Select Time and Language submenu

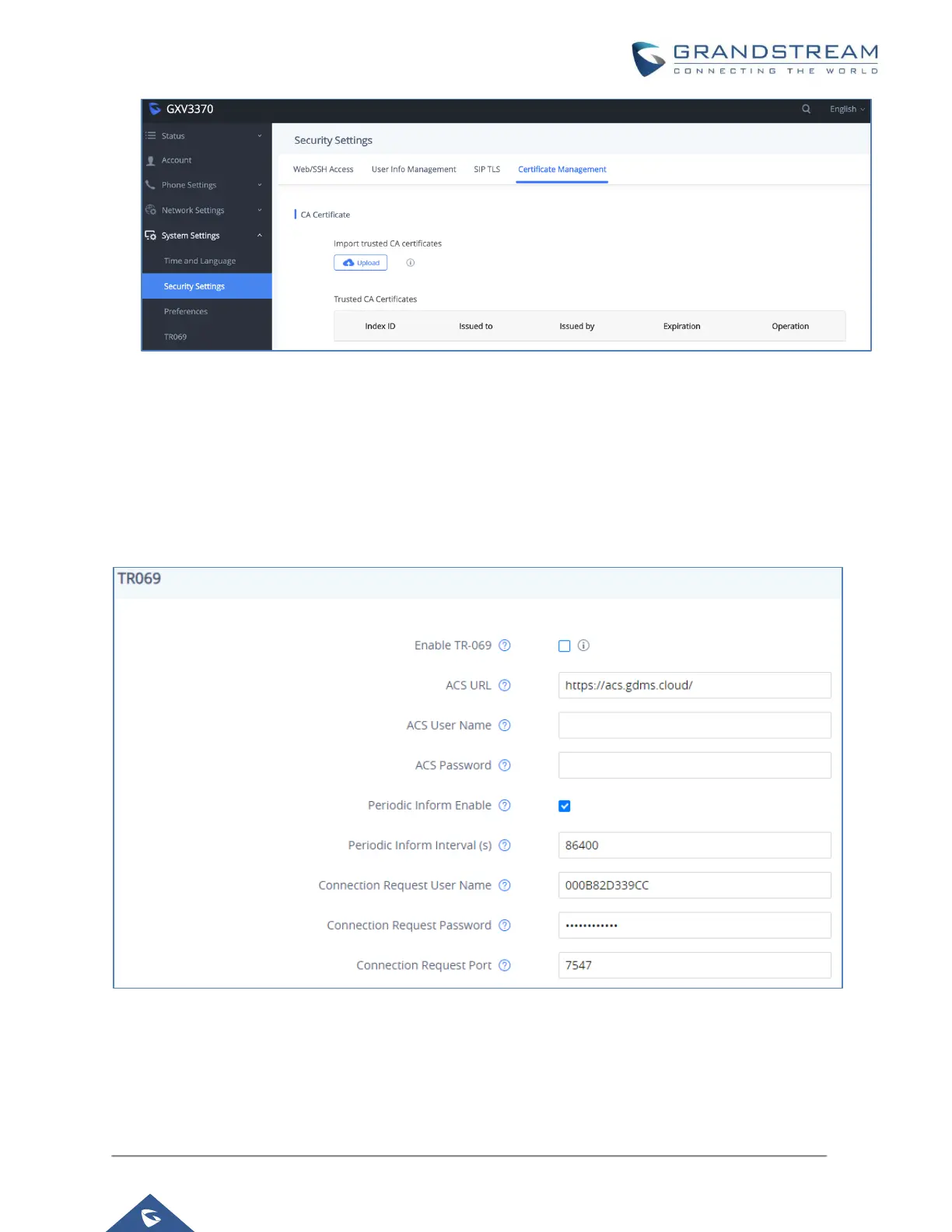click(x=200, y=261)
